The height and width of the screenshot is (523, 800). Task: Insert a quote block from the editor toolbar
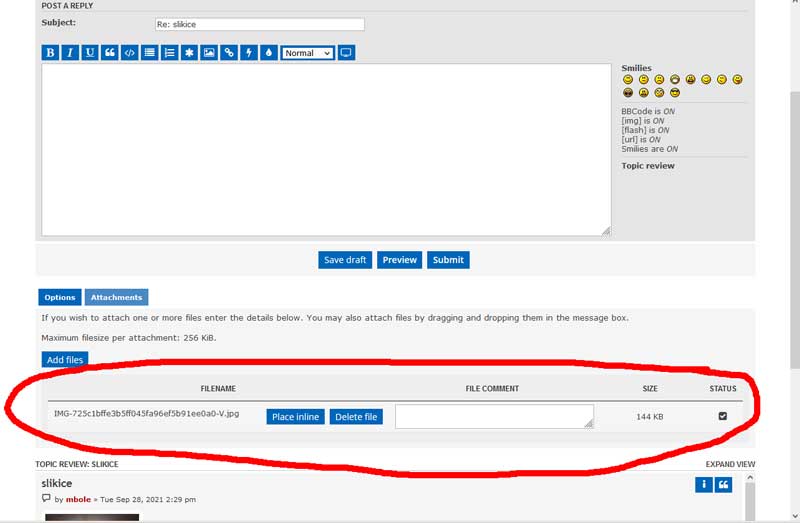pos(110,53)
